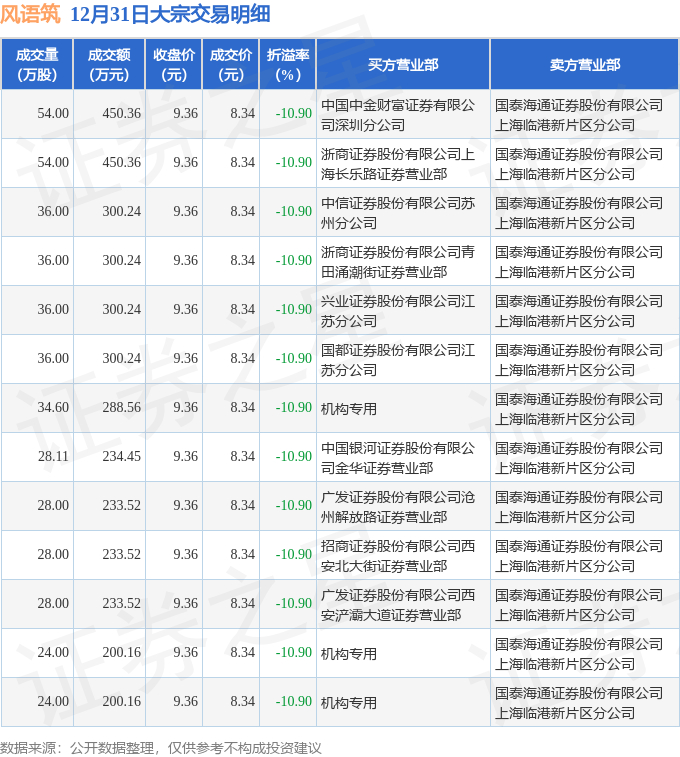Select the 买方营业部 column header

[x=403, y=65]
